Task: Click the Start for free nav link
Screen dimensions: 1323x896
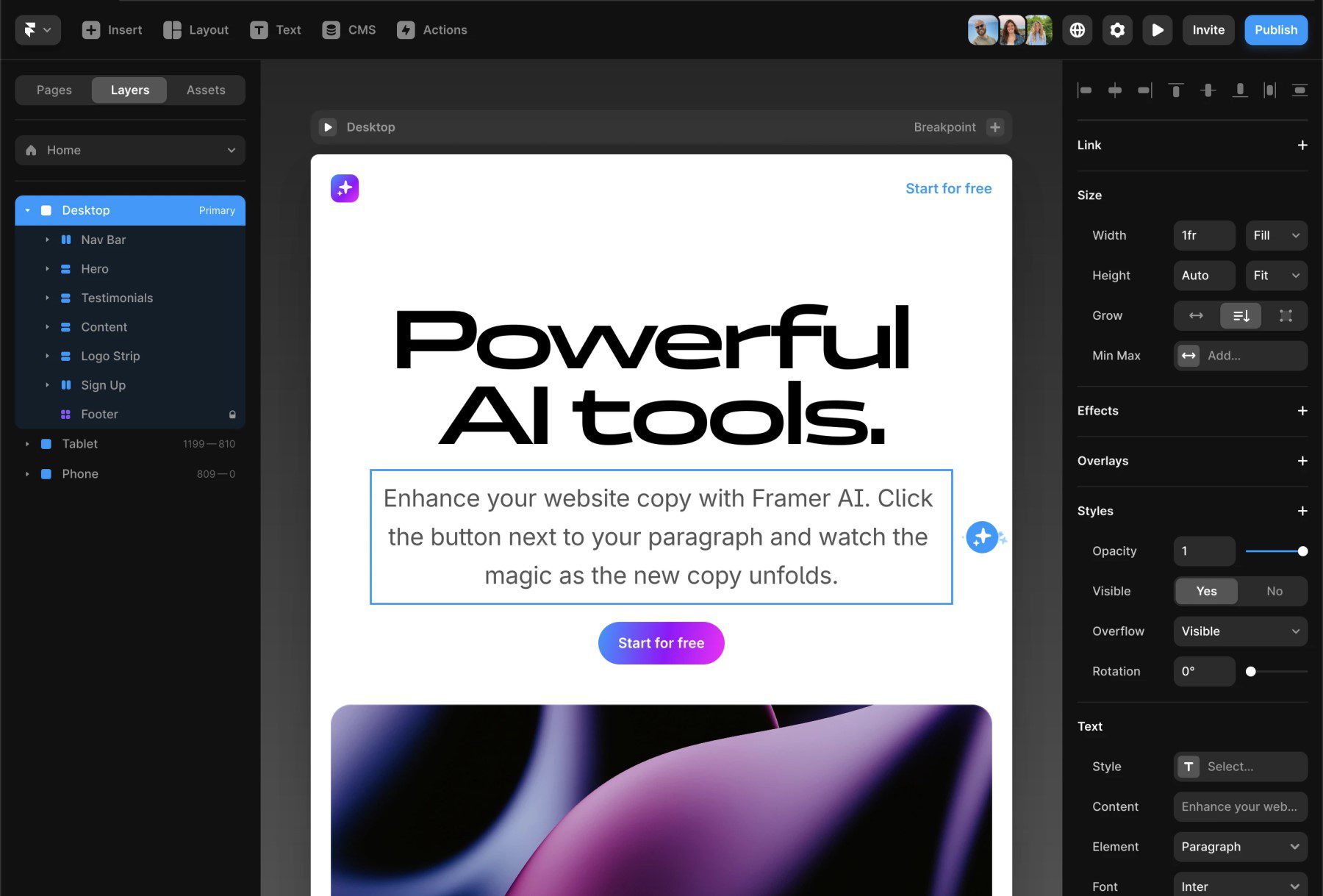Action: click(948, 188)
